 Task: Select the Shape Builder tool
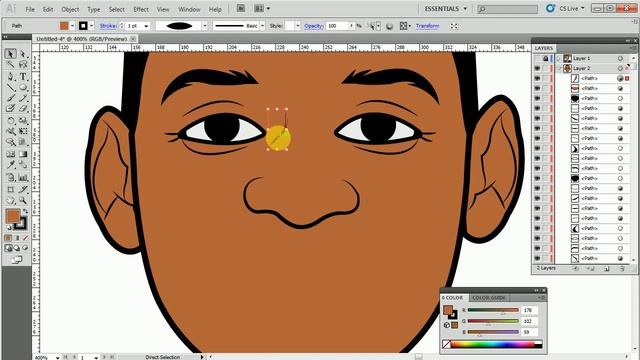[x=11, y=142]
